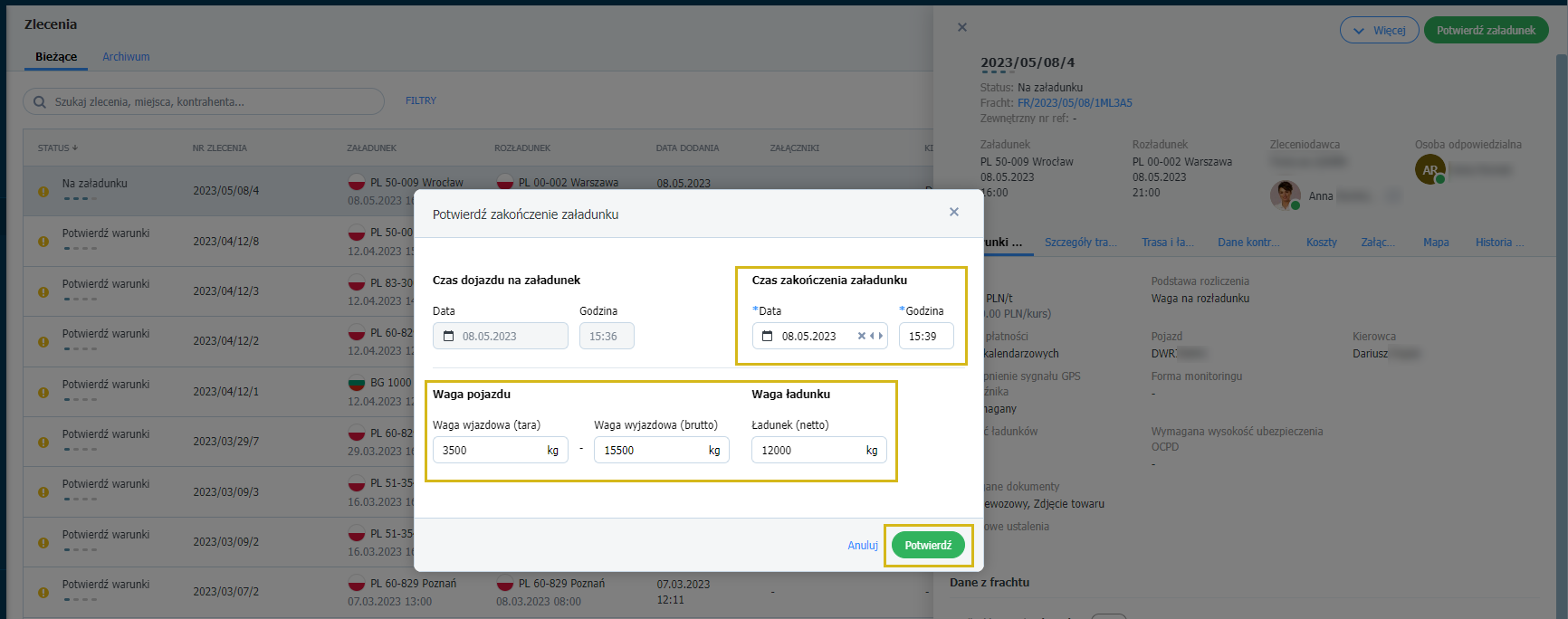
Task: Click the Anuluj link
Action: click(x=863, y=545)
